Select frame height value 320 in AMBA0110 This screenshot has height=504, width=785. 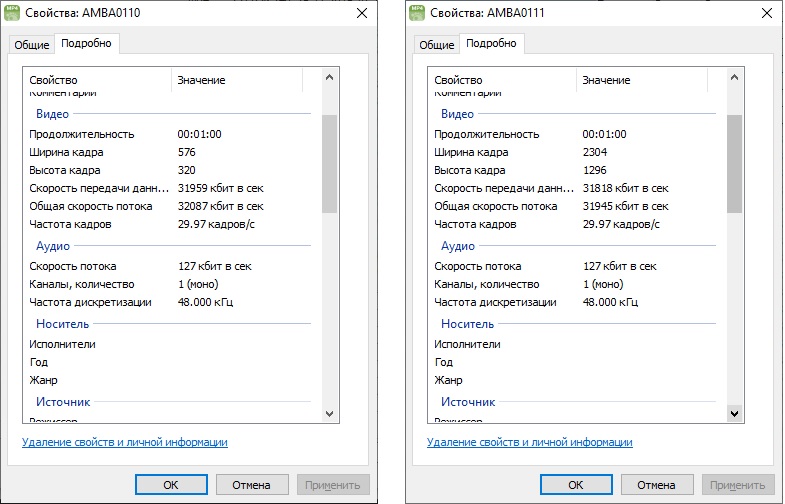point(187,170)
